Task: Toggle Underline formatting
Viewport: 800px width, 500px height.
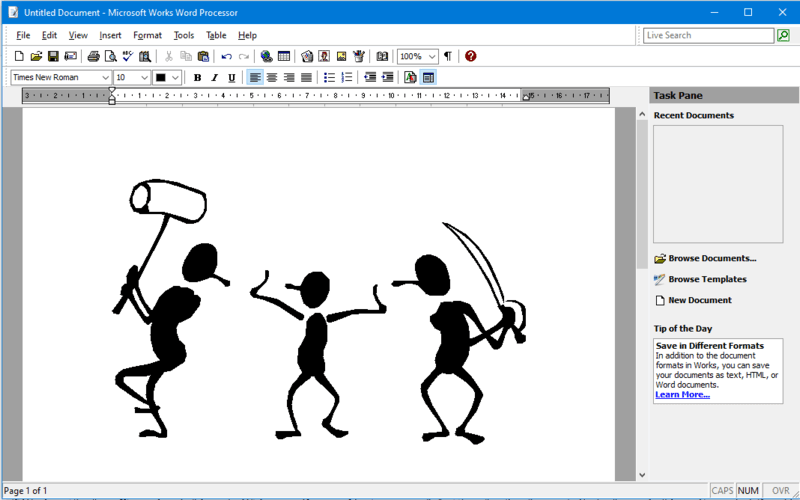Action: [232, 78]
